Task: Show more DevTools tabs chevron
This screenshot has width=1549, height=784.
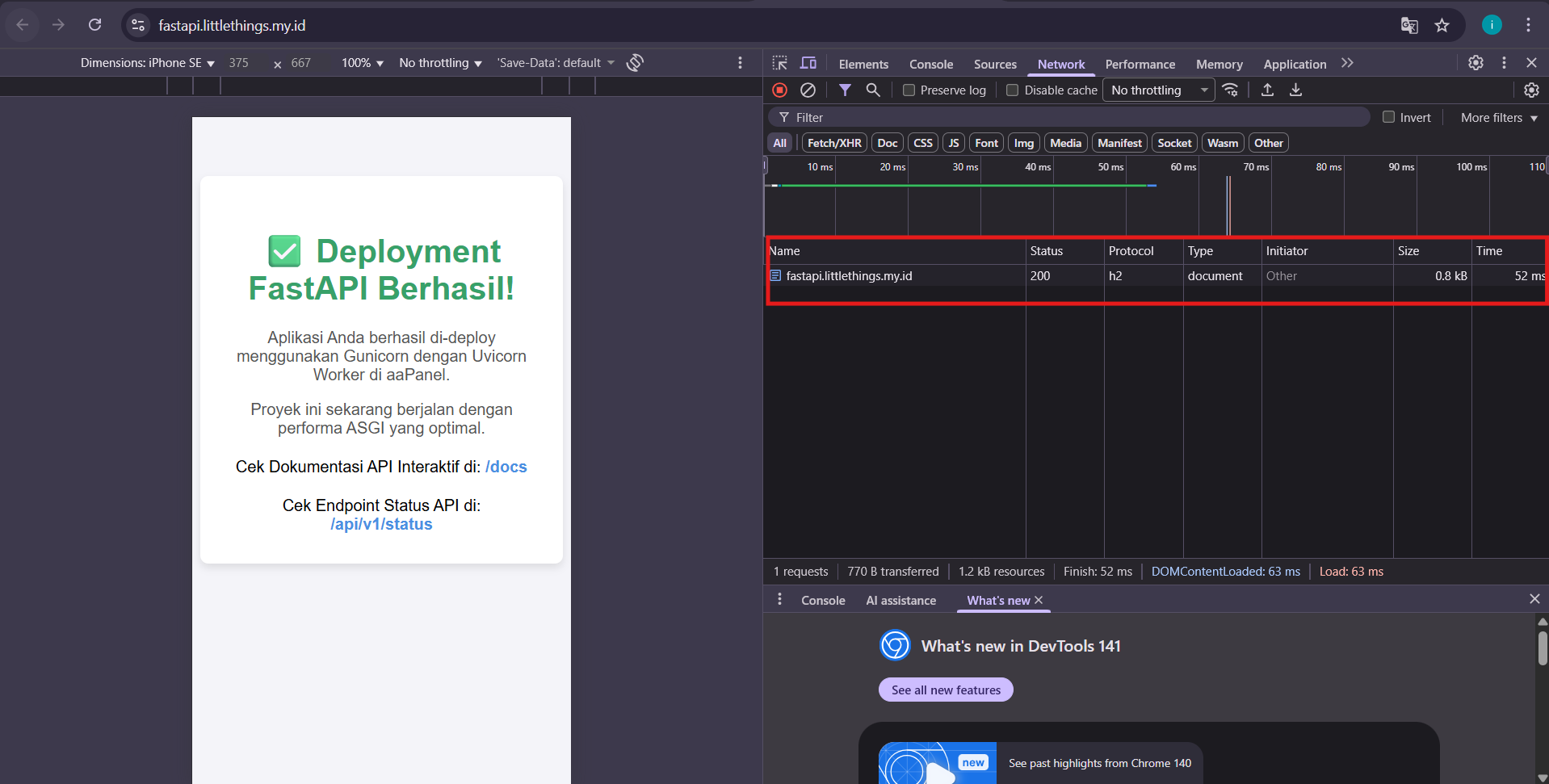Action: [x=1347, y=63]
